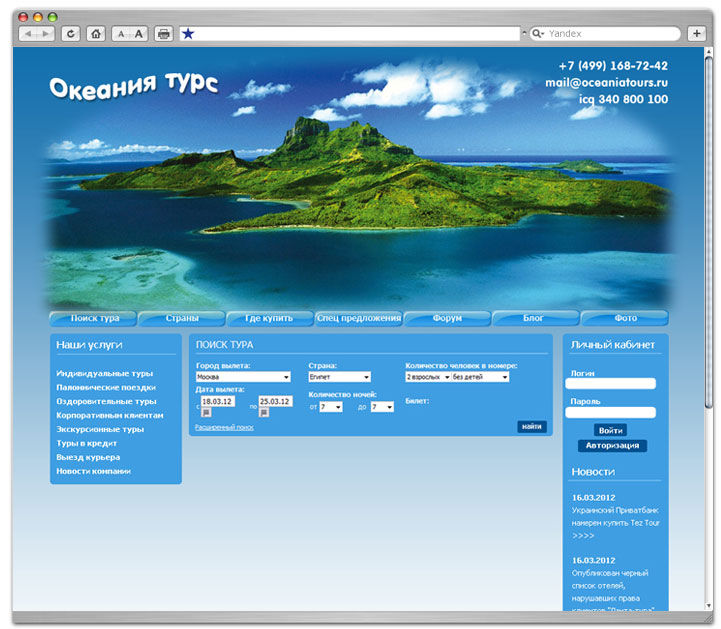Open the Поиск тура menu tab
721x629 pixels.
(93, 318)
